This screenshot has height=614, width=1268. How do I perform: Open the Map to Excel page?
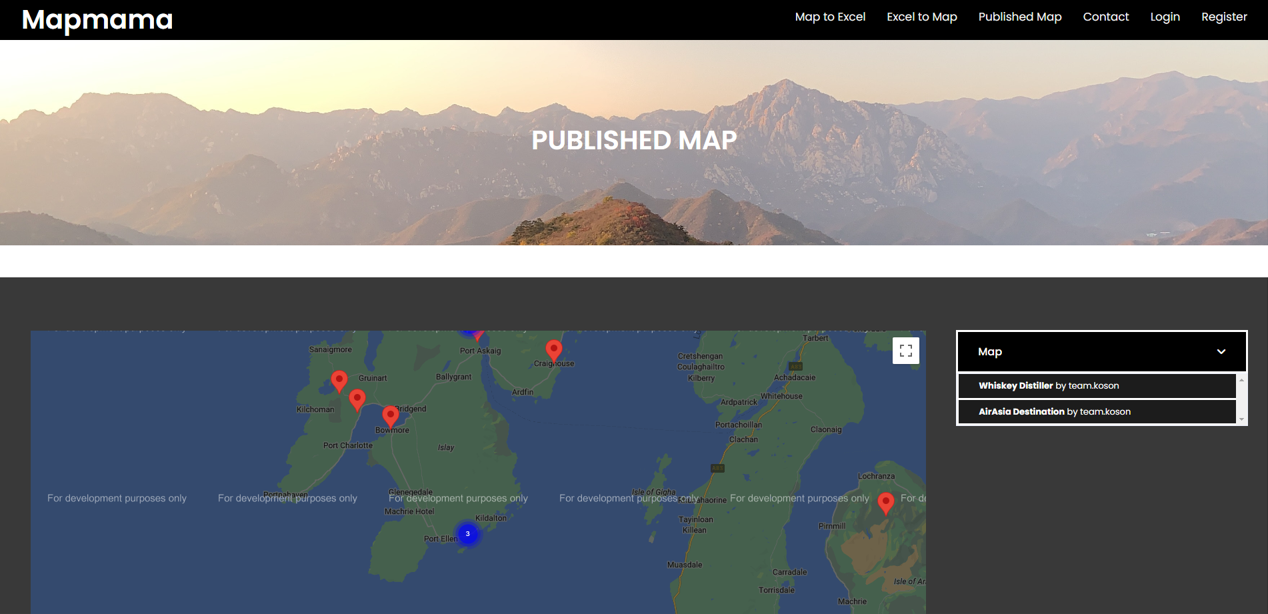[830, 17]
